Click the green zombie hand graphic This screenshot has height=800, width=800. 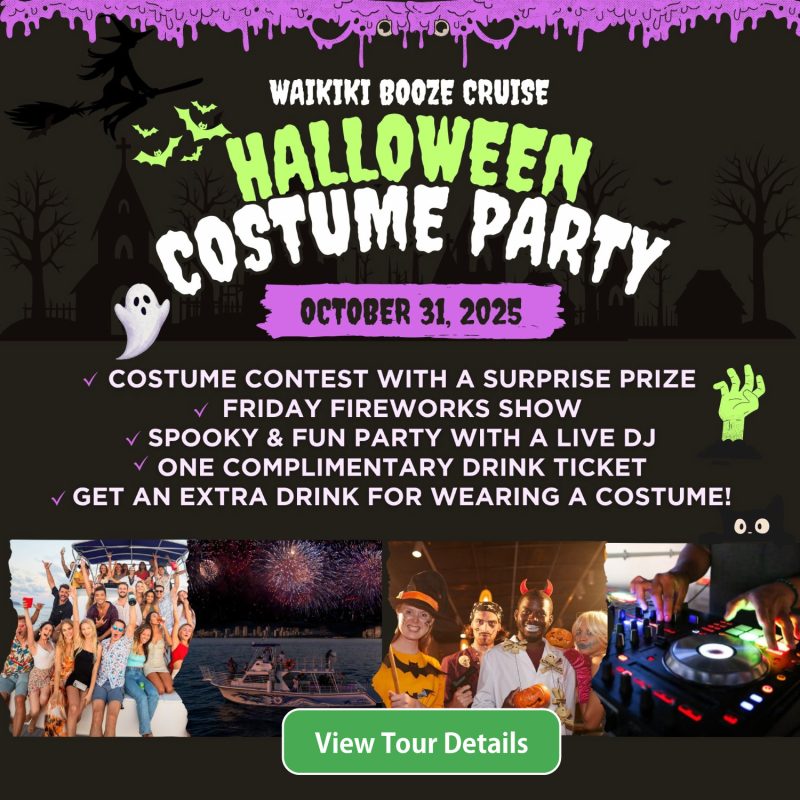click(x=738, y=403)
